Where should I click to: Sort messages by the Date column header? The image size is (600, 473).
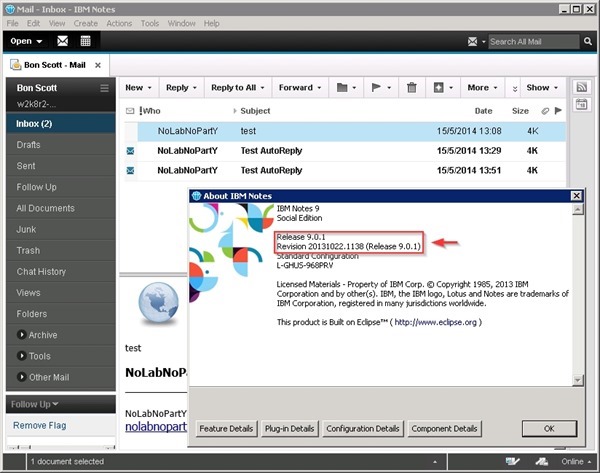click(x=483, y=111)
